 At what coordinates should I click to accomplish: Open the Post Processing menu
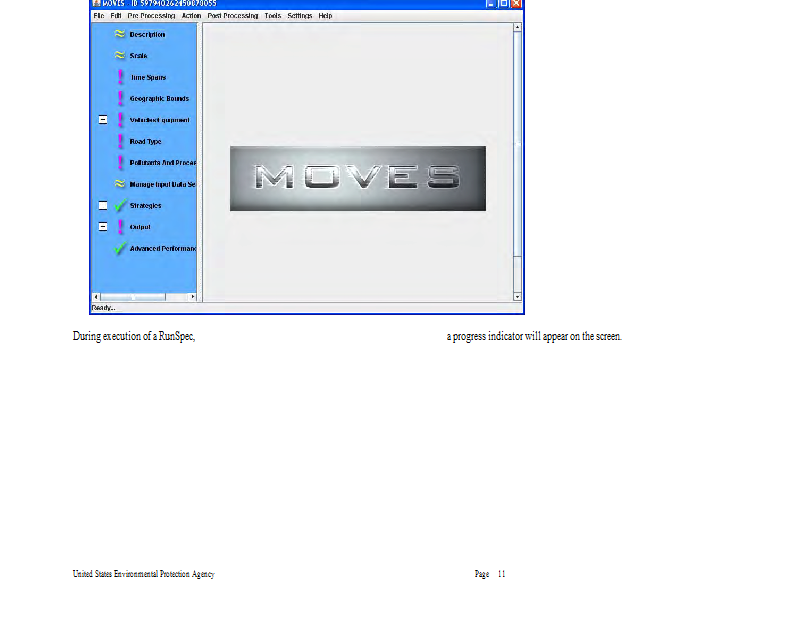[232, 16]
